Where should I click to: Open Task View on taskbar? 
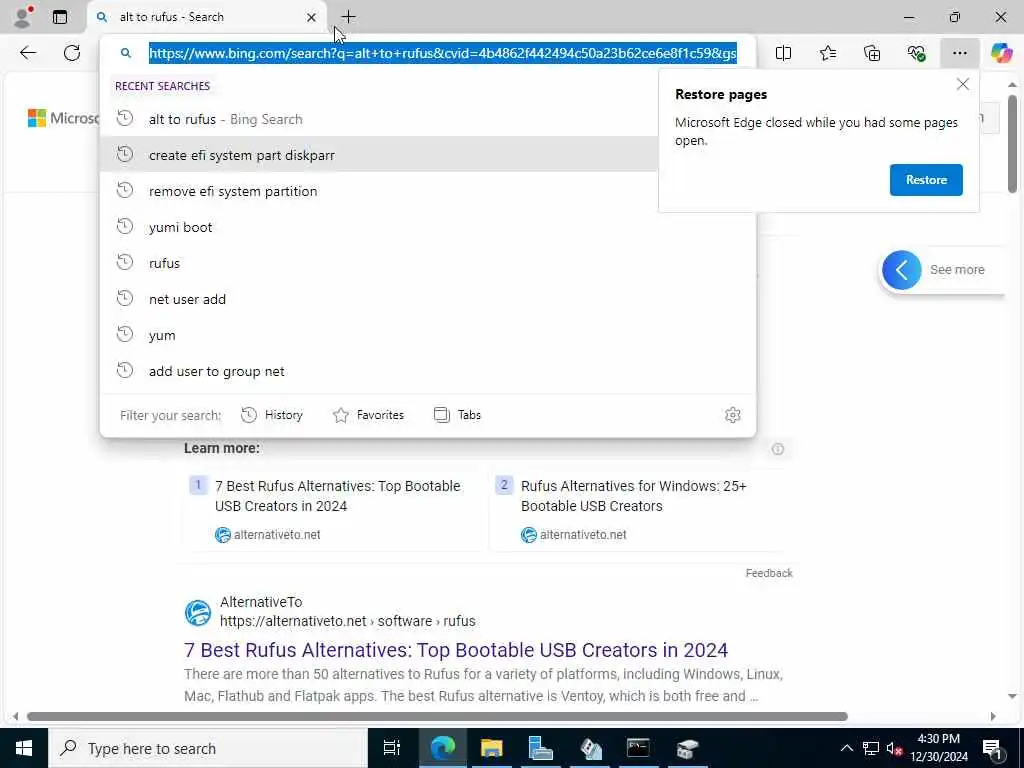pos(392,748)
